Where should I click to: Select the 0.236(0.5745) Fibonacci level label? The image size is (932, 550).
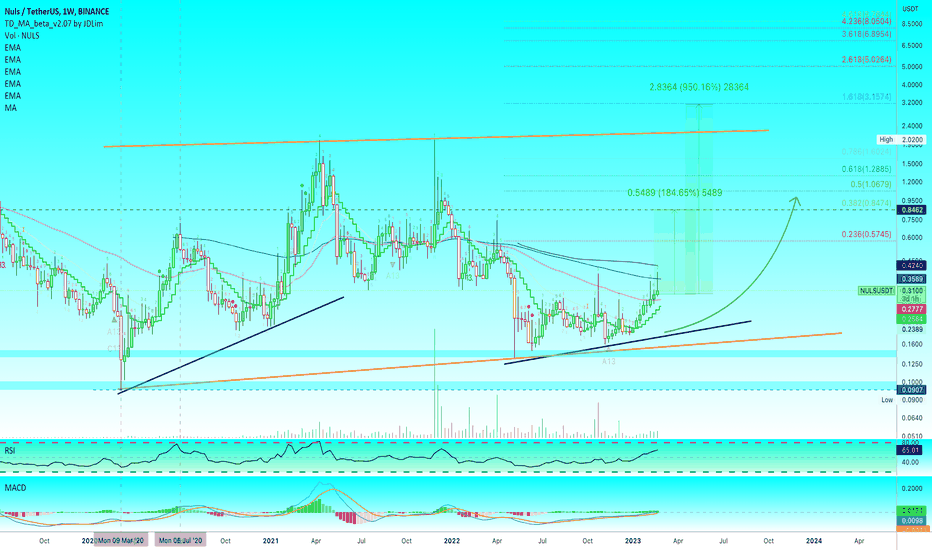click(866, 234)
